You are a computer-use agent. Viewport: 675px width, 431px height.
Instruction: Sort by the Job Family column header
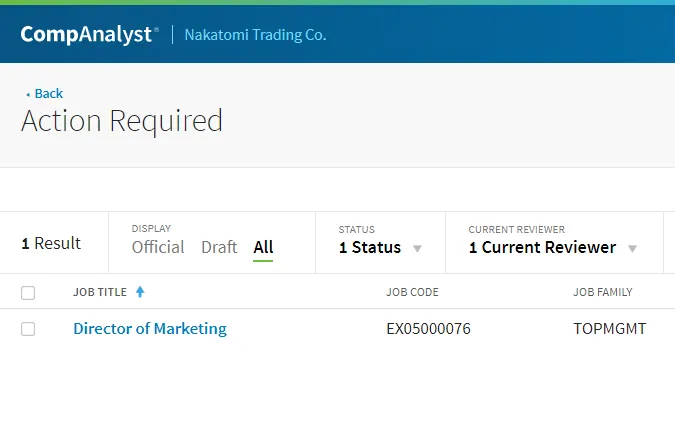coord(602,292)
